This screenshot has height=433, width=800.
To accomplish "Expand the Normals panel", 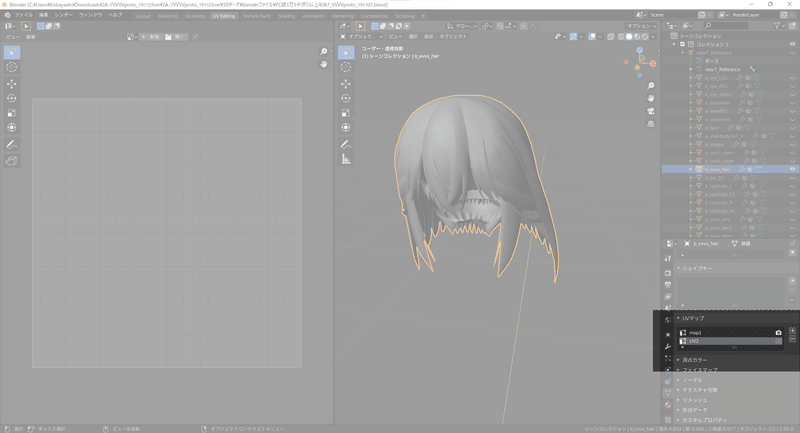I will (x=690, y=380).
